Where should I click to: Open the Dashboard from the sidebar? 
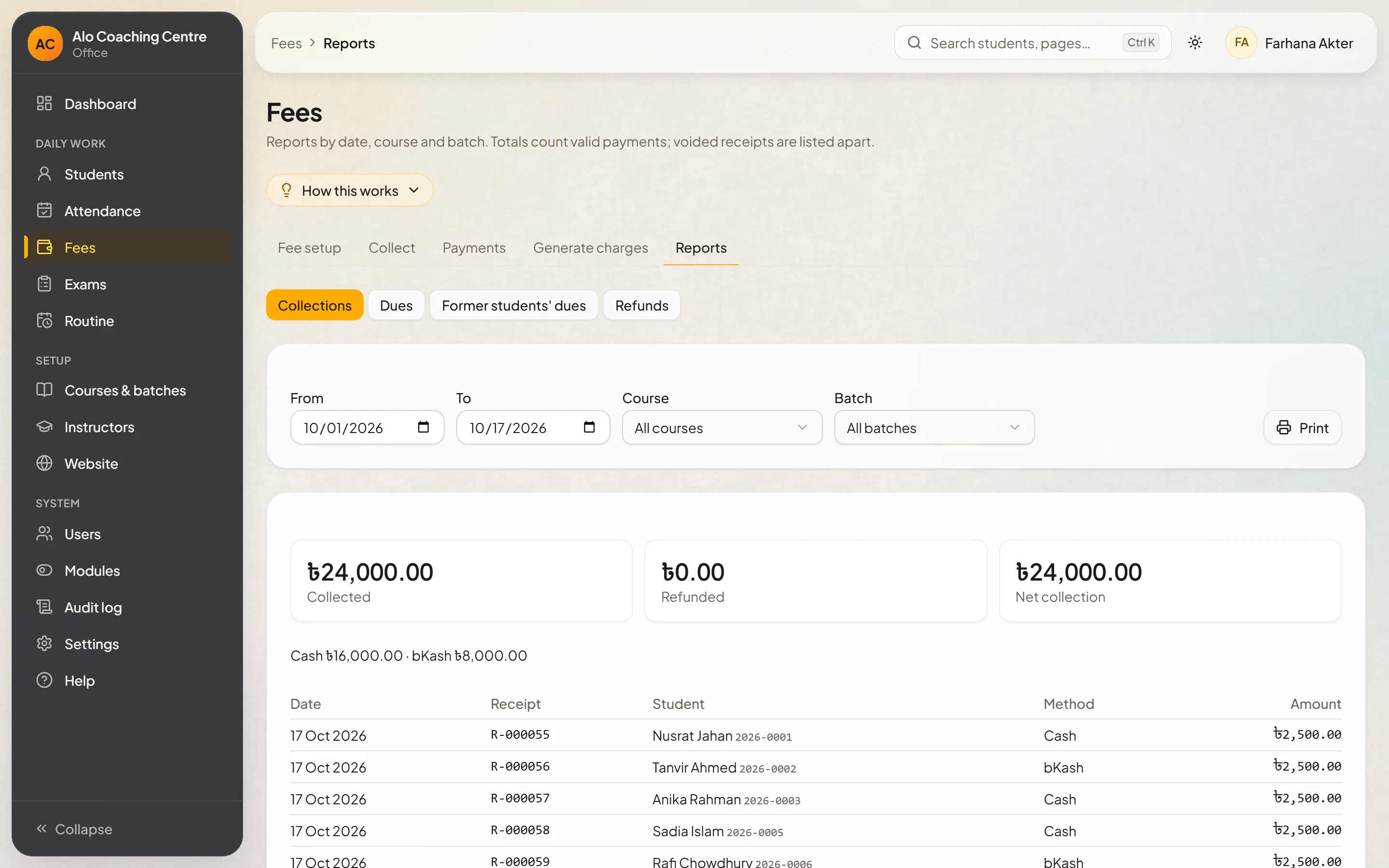coord(127,103)
